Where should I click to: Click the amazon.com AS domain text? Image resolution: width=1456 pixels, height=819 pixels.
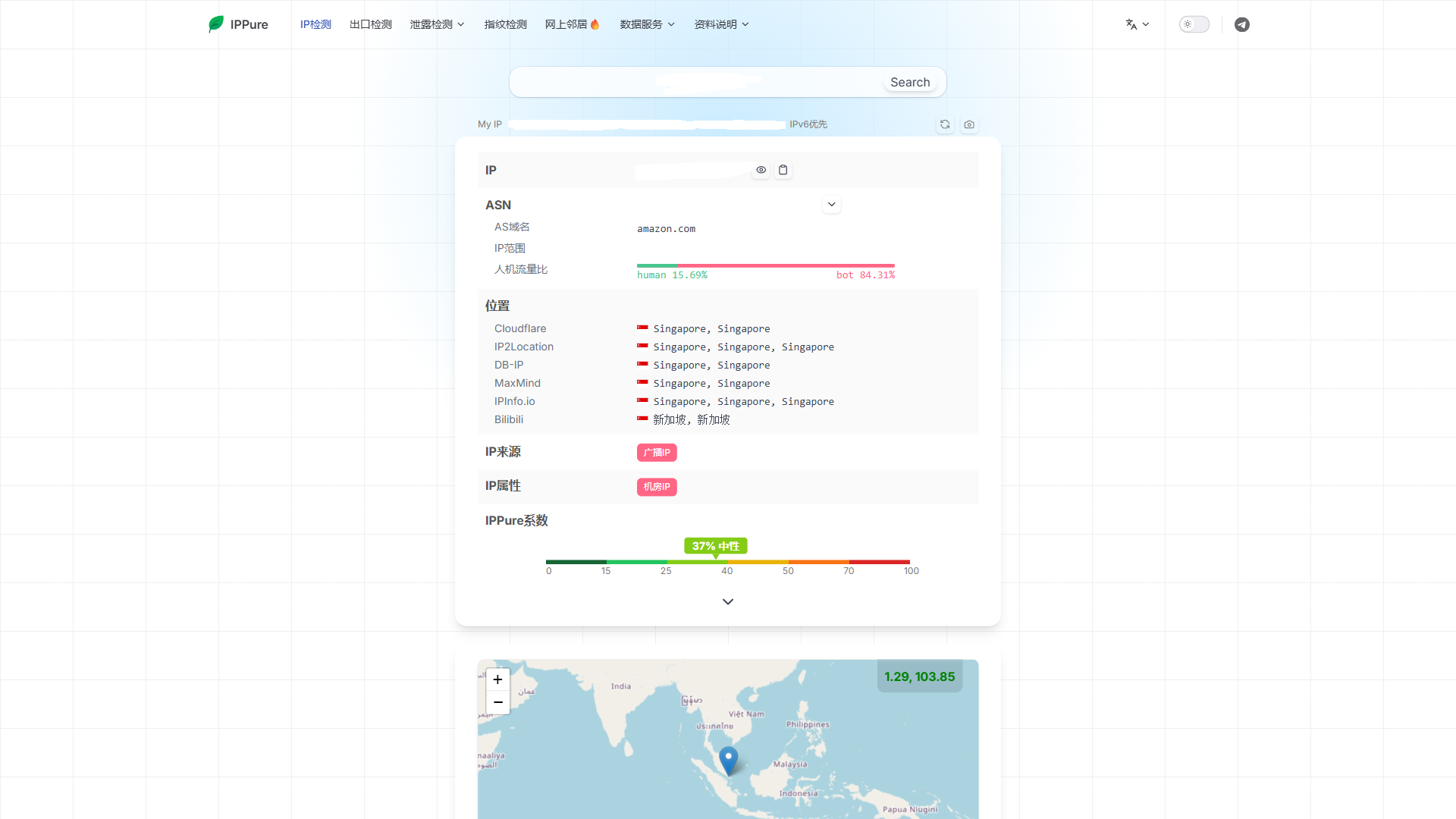point(666,228)
